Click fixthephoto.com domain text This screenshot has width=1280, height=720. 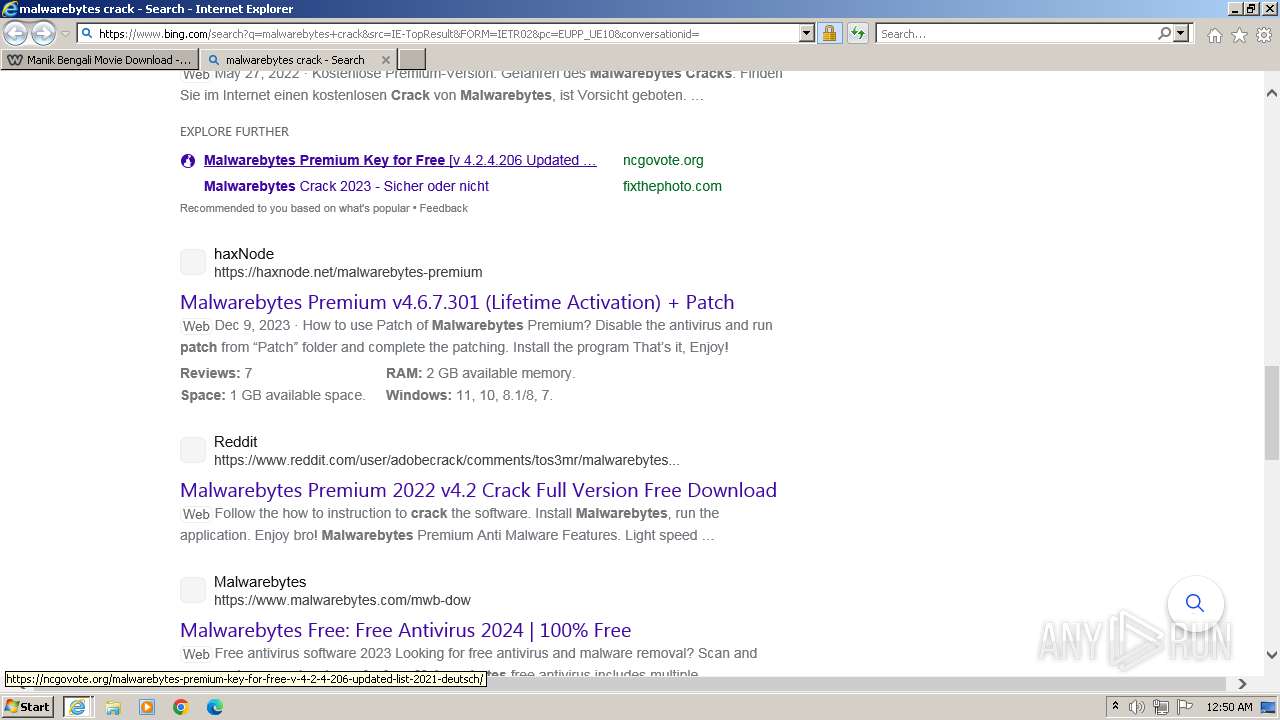tap(672, 186)
